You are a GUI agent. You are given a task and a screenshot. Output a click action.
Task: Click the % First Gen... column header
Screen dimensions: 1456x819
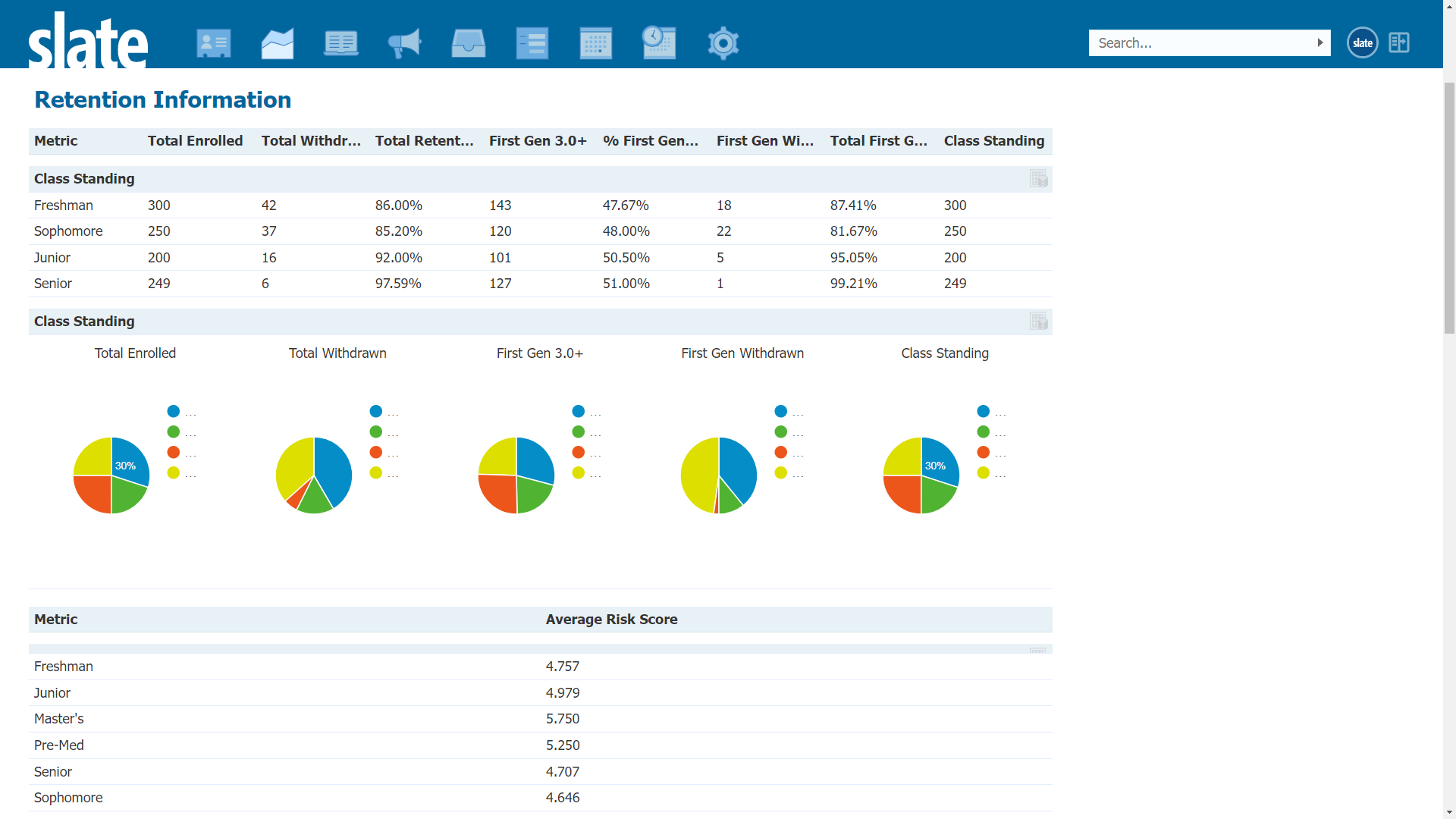pos(651,141)
